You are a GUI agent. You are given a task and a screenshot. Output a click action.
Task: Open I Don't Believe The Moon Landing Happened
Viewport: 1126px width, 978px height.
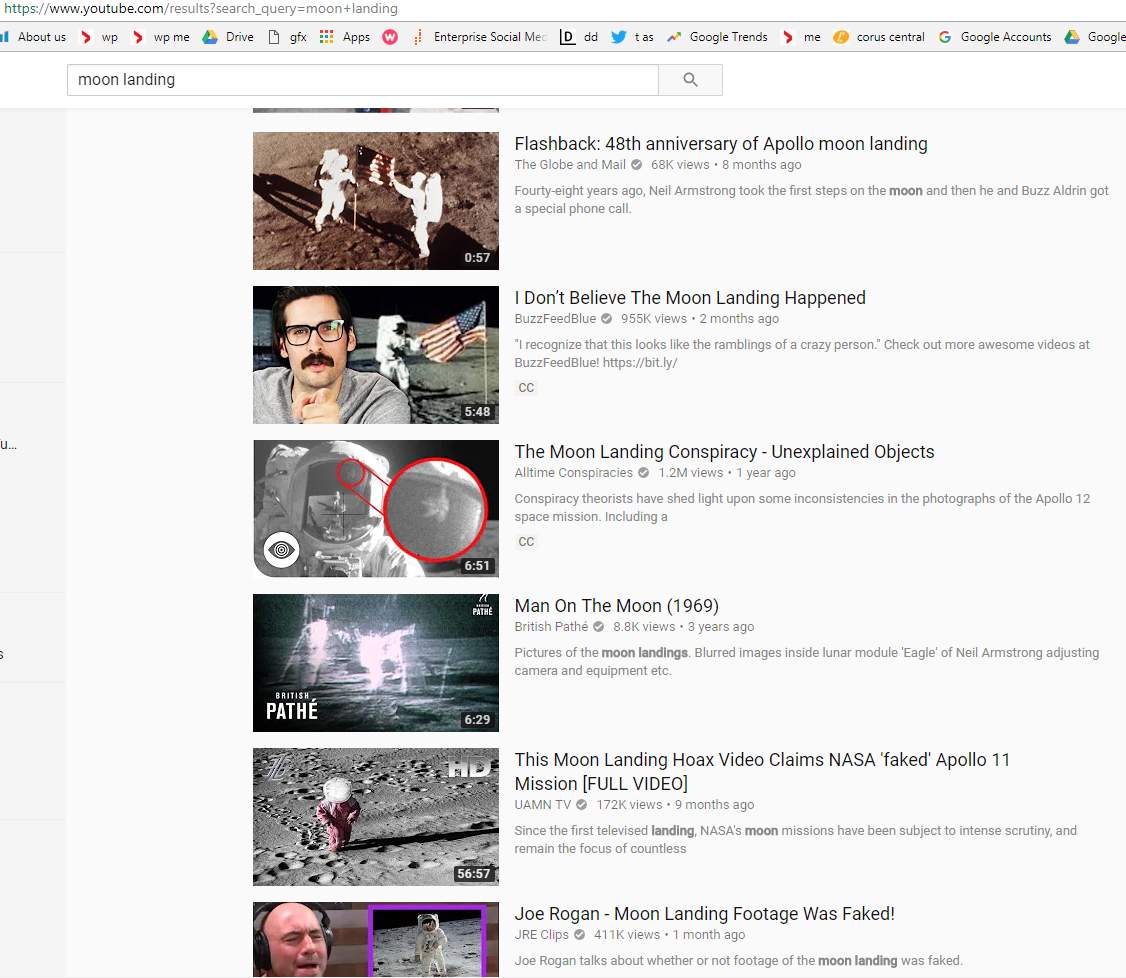point(690,297)
